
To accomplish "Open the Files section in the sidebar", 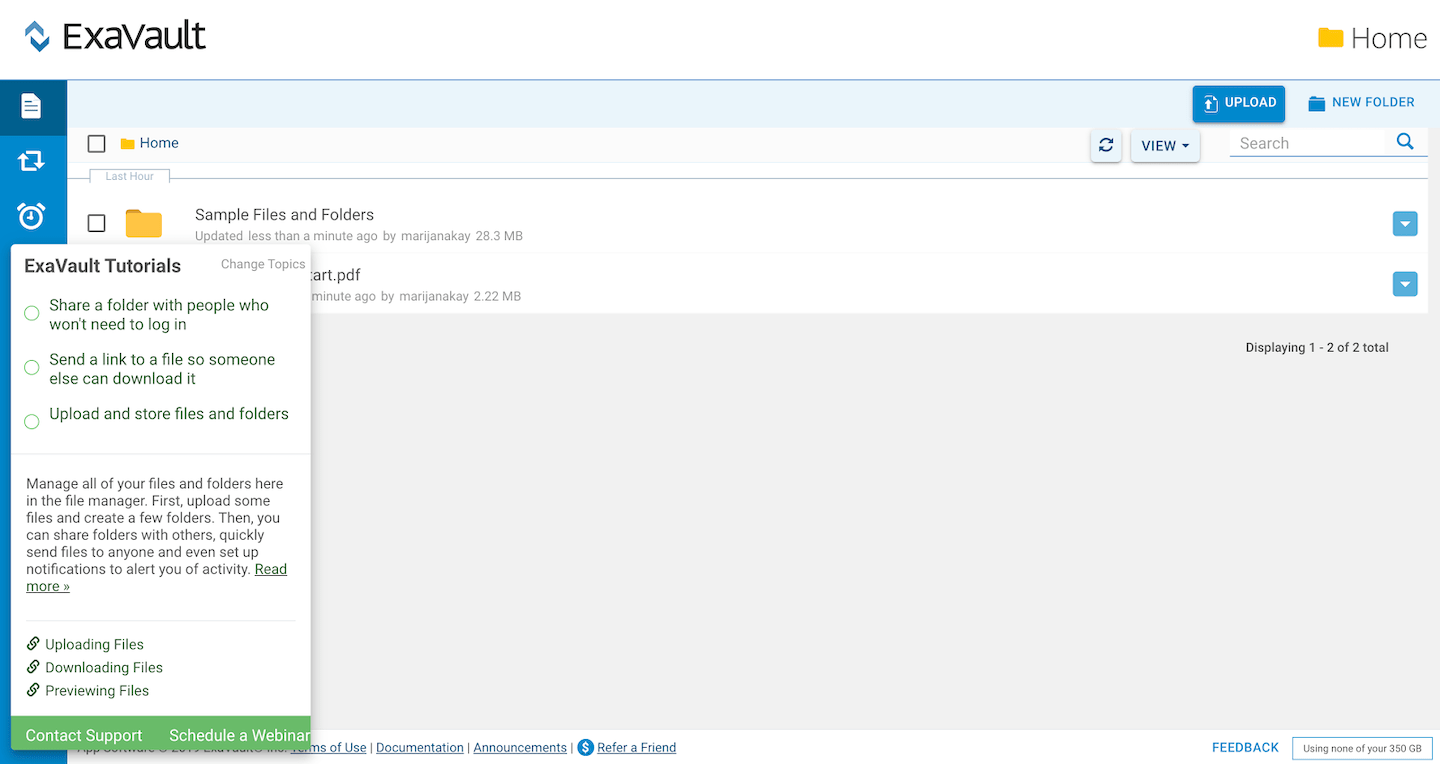I will [x=32, y=106].
